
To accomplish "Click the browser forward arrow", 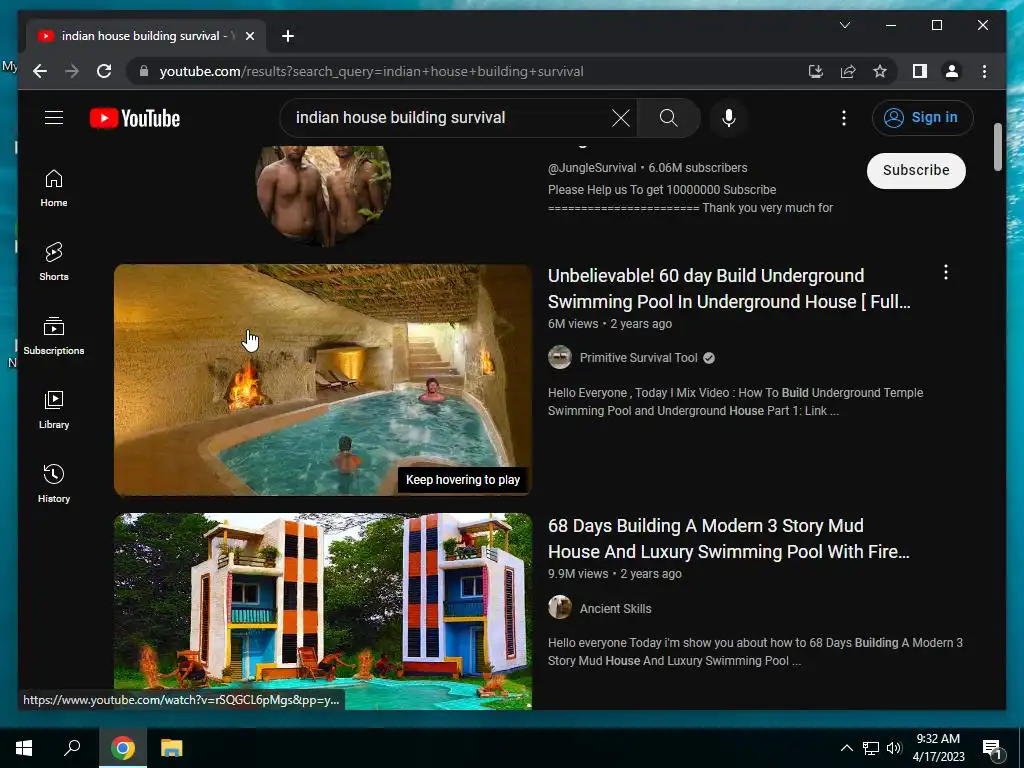I will pos(72,71).
